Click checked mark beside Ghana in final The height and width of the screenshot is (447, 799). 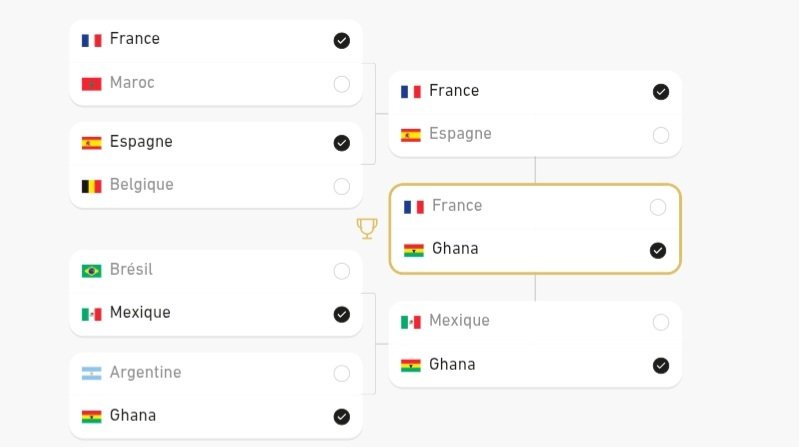click(658, 250)
